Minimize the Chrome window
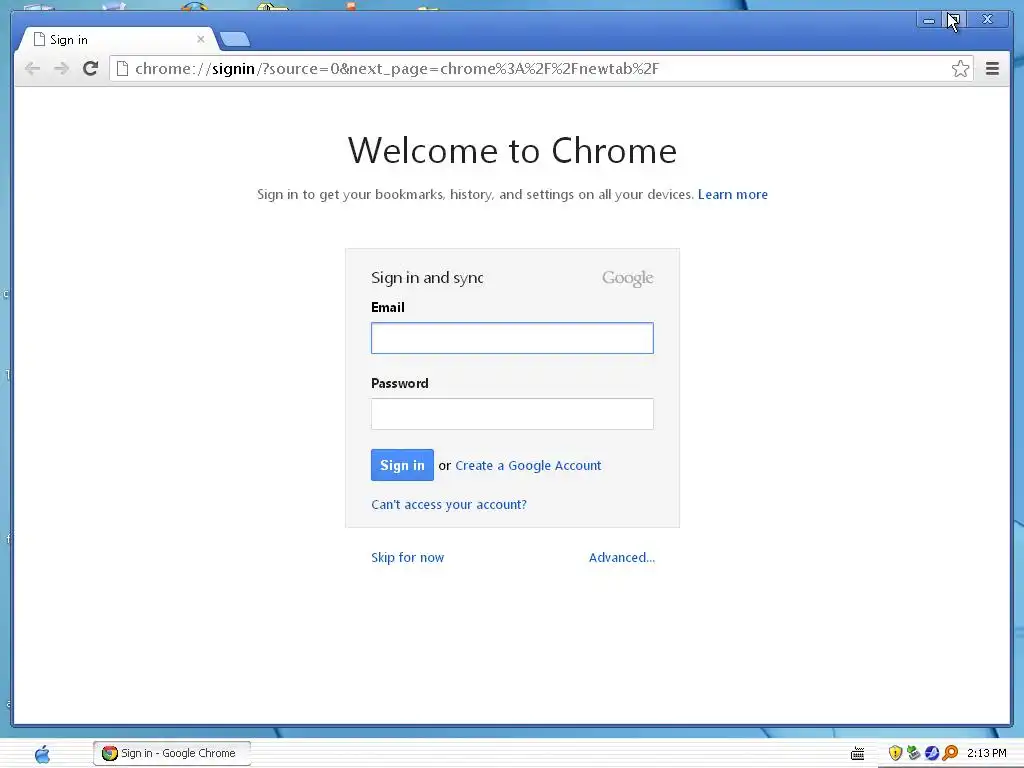This screenshot has height=768, width=1024. [928, 20]
